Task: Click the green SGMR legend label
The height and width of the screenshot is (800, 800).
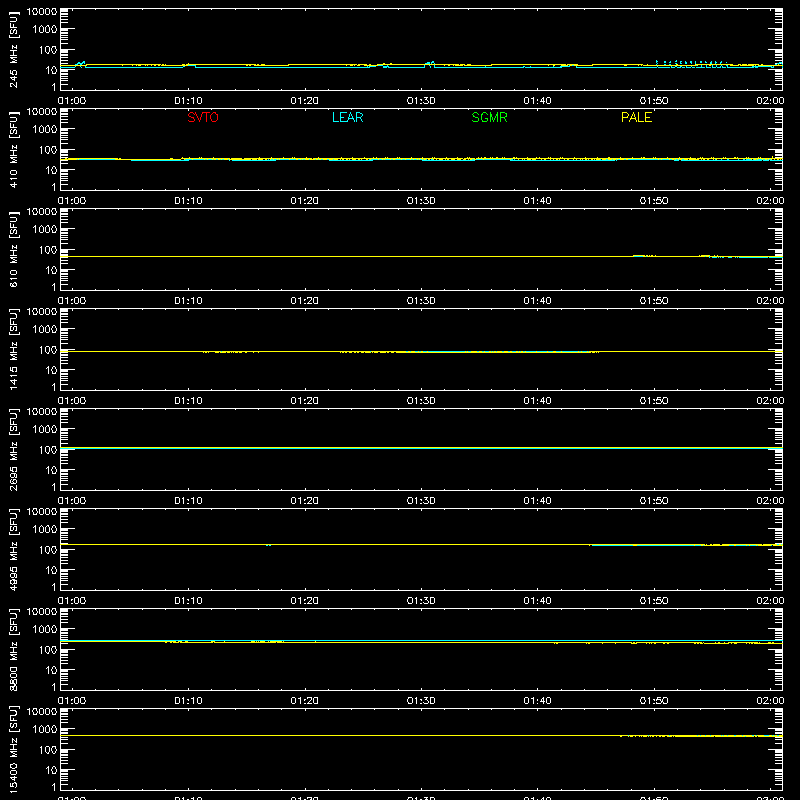Action: 489,117
